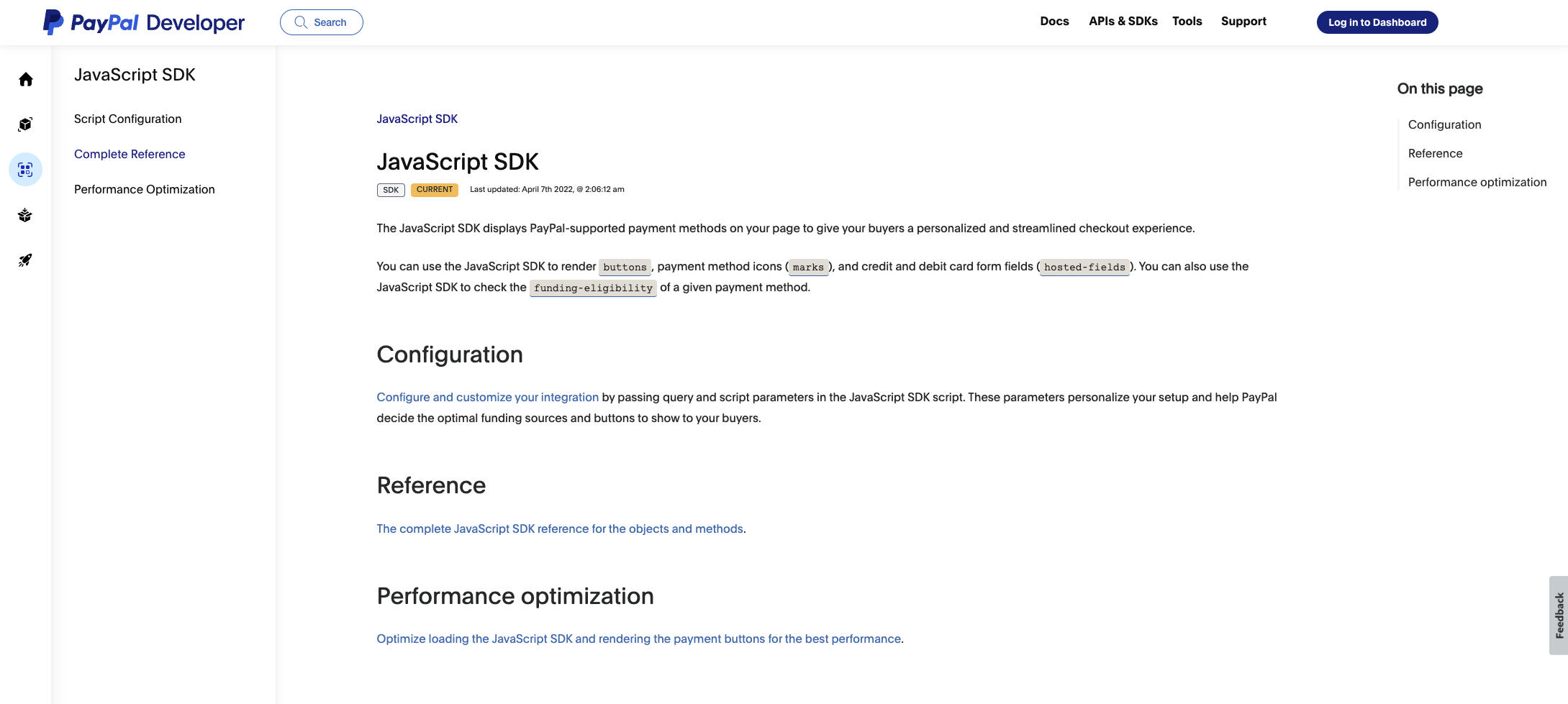1568x704 pixels.
Task: Jump to Performance optimization in On this page
Action: [x=1477, y=182]
